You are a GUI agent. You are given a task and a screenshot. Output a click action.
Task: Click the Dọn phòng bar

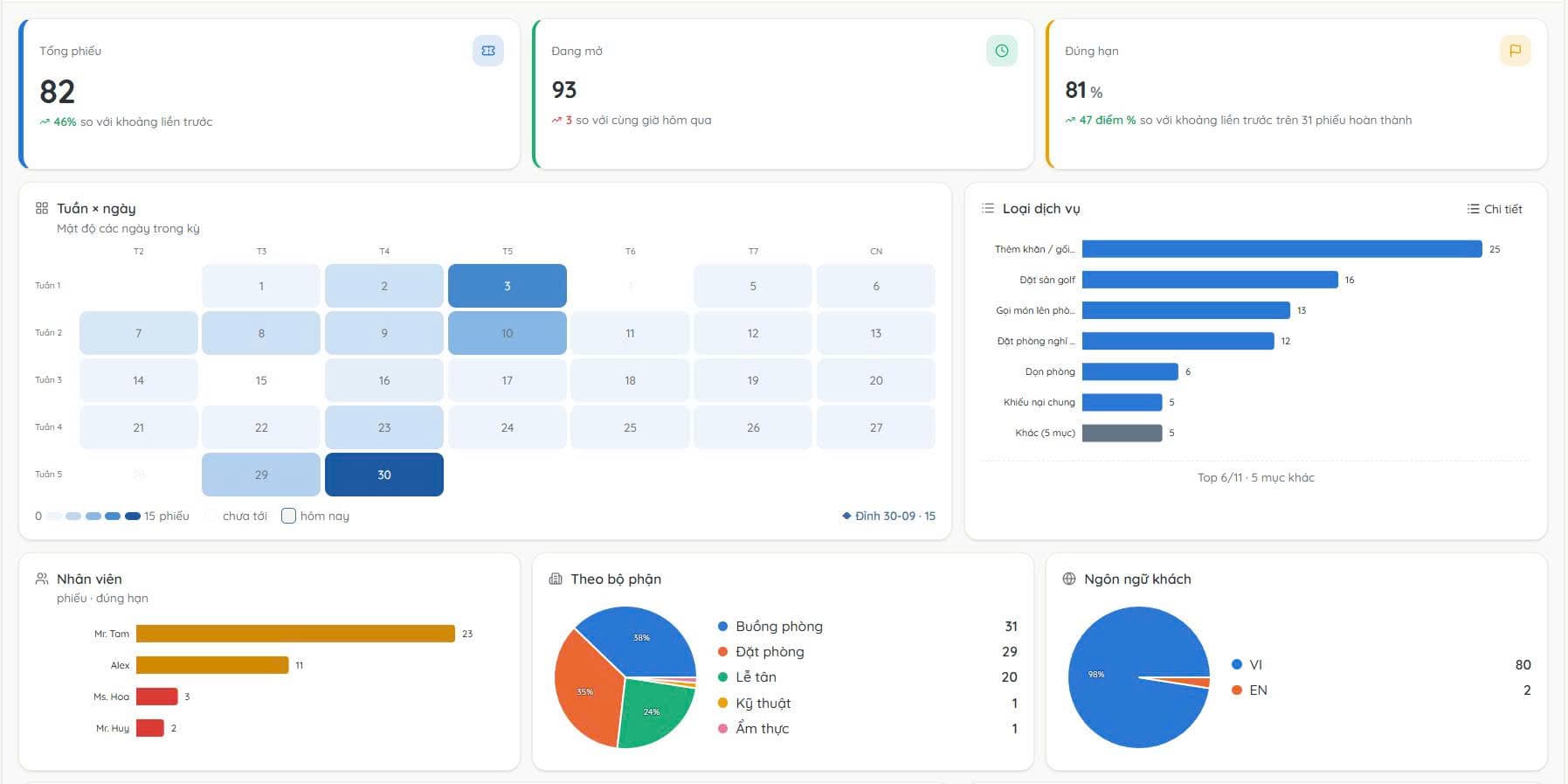pyautogui.click(x=1130, y=371)
